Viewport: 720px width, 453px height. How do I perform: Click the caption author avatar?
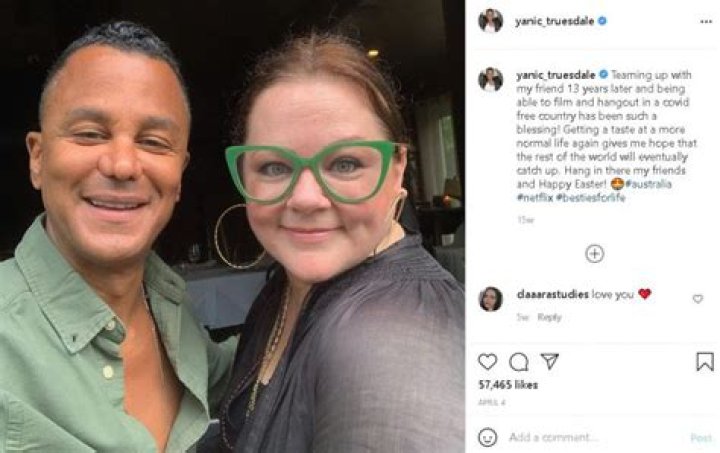coord(490,79)
